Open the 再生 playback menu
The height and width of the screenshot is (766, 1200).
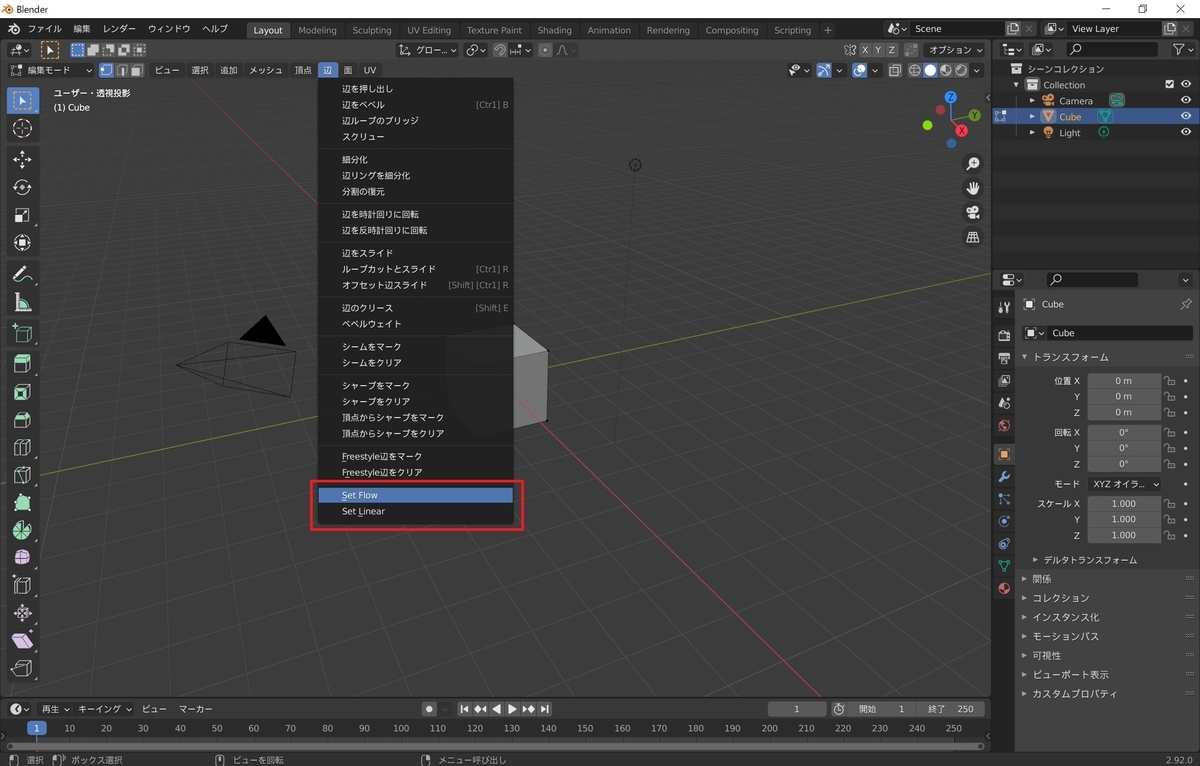[55, 709]
